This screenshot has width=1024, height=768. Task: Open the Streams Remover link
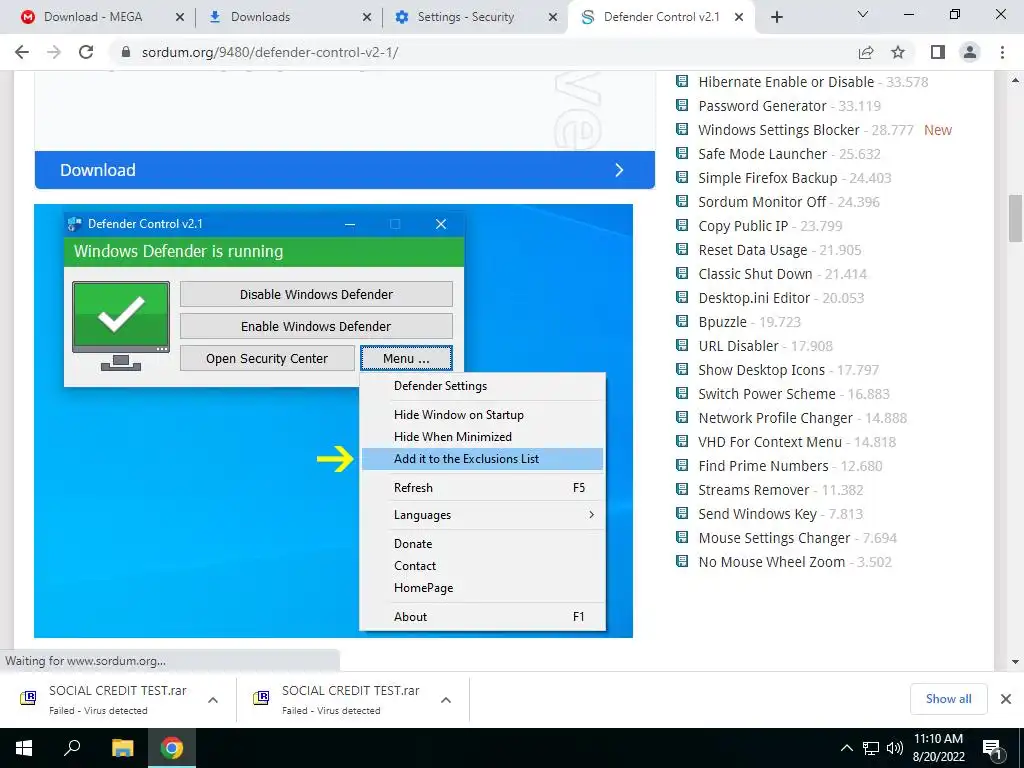tap(754, 490)
